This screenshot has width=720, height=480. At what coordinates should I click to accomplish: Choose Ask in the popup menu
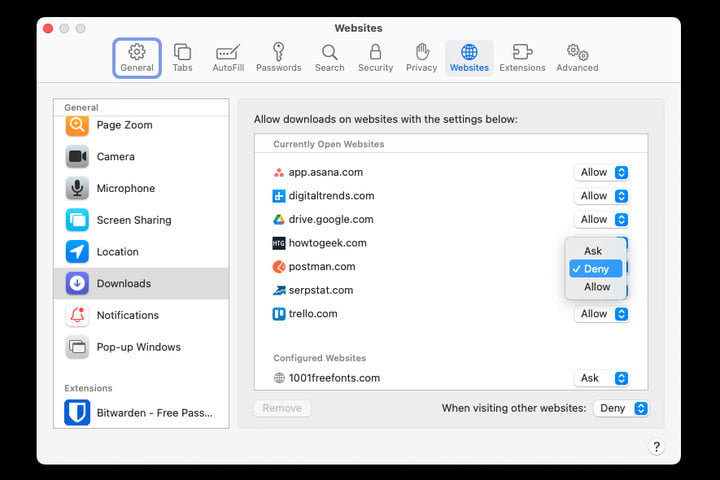(x=596, y=251)
